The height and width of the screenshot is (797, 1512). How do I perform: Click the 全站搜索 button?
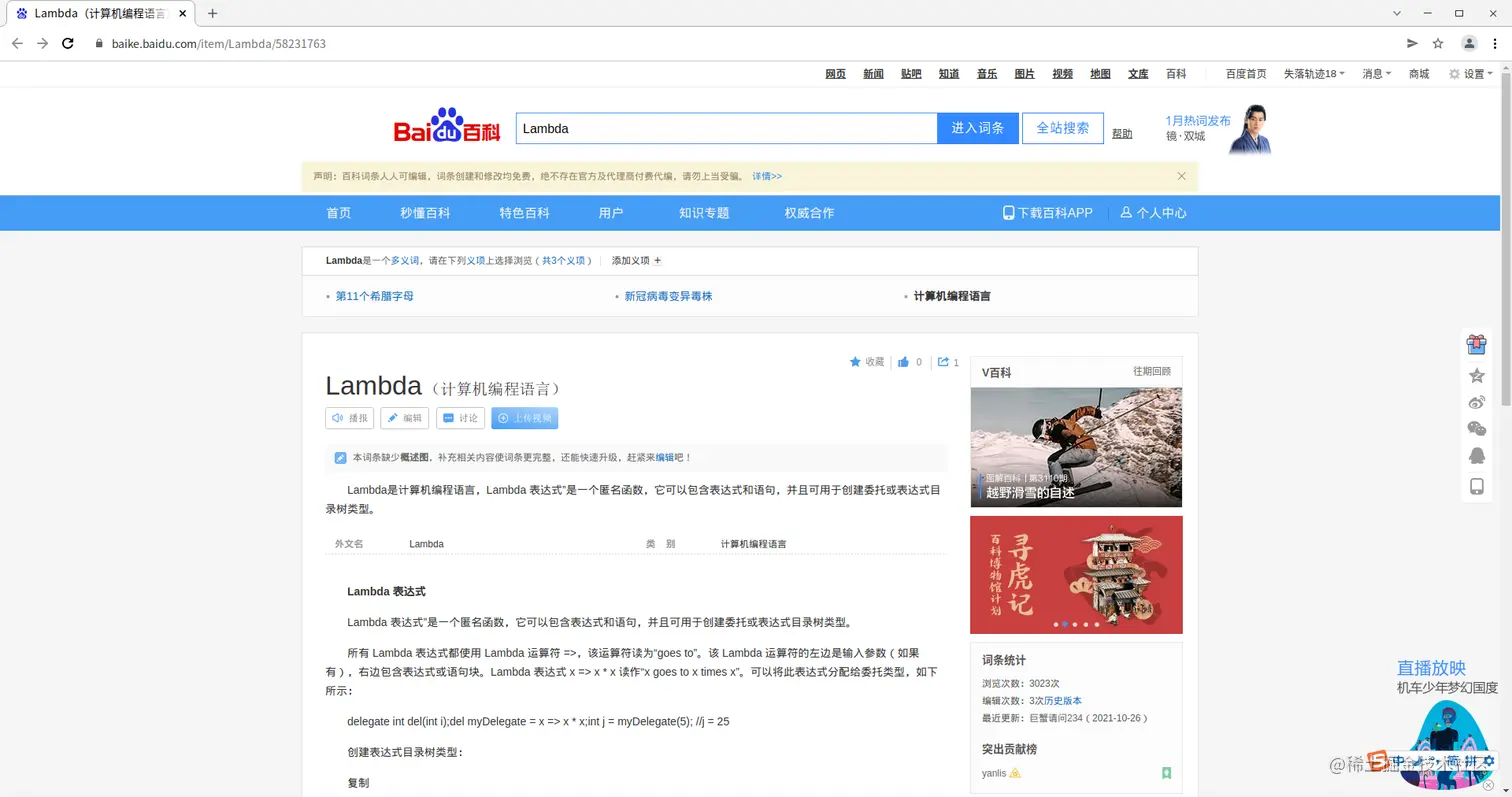point(1063,128)
